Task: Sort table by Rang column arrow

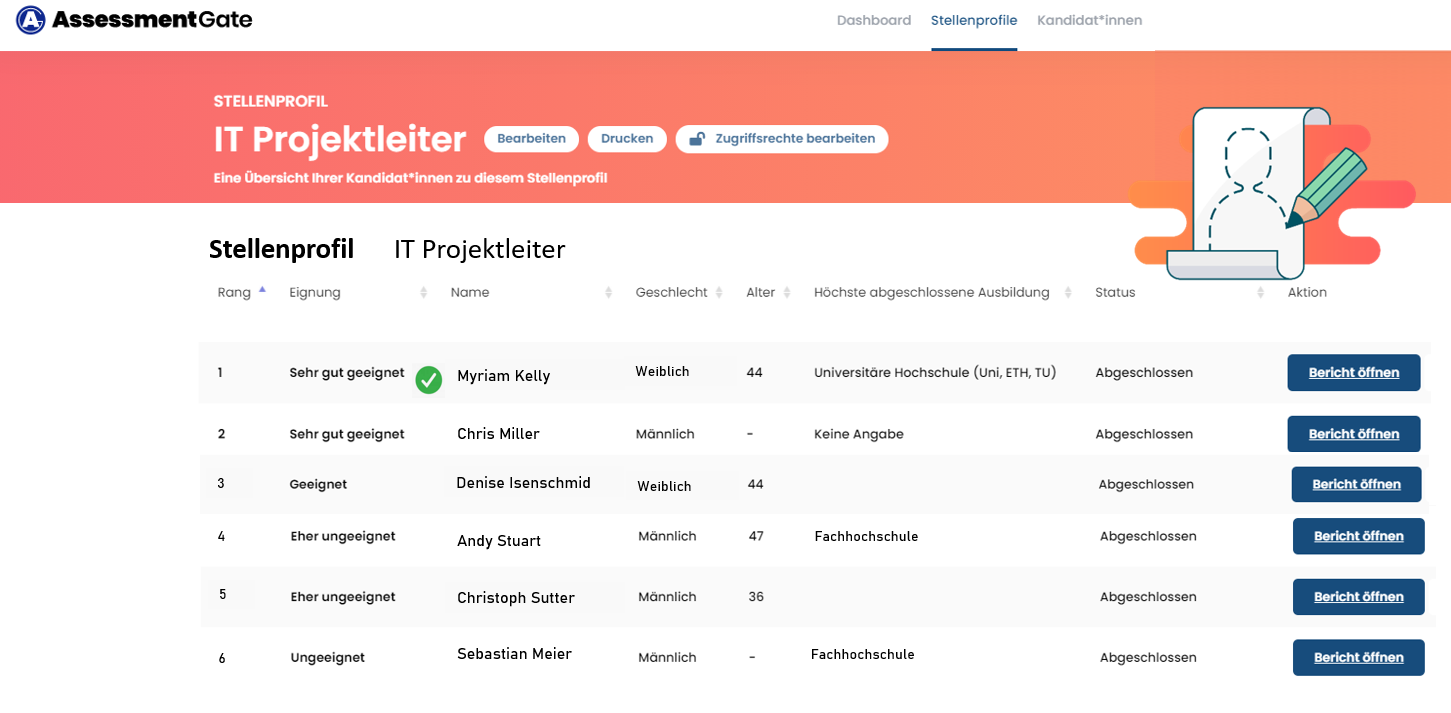Action: click(x=262, y=291)
